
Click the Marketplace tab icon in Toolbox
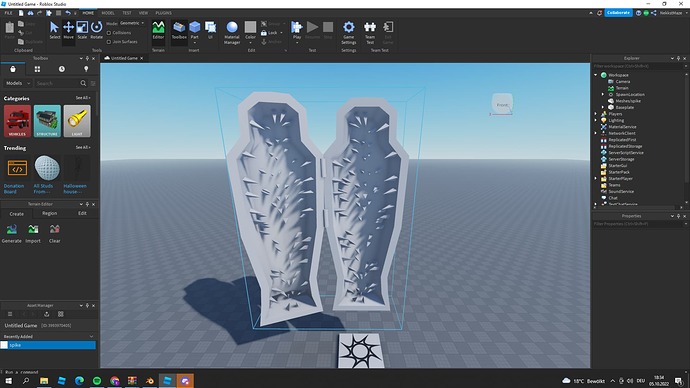[13, 69]
